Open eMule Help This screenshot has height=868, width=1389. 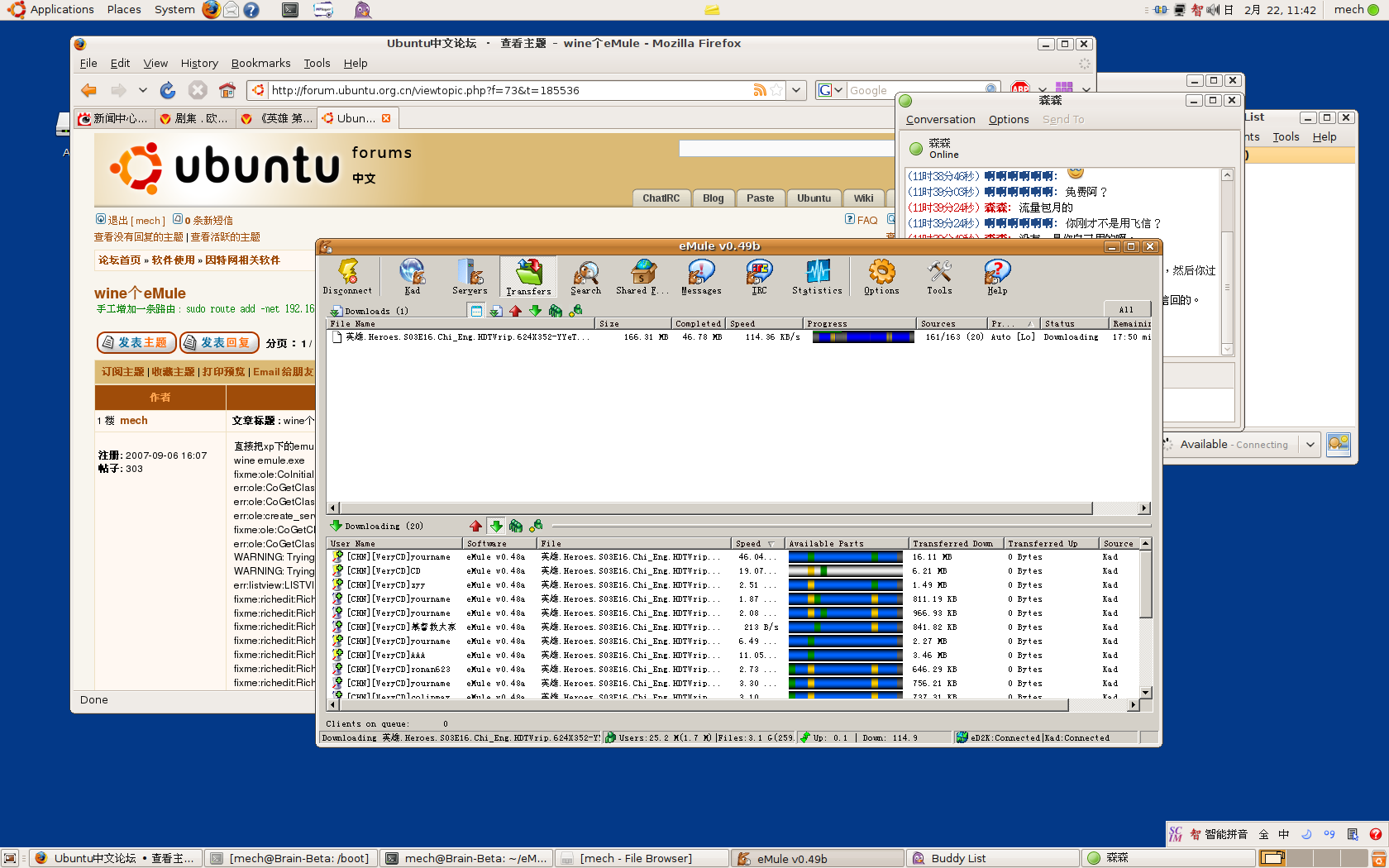(997, 277)
